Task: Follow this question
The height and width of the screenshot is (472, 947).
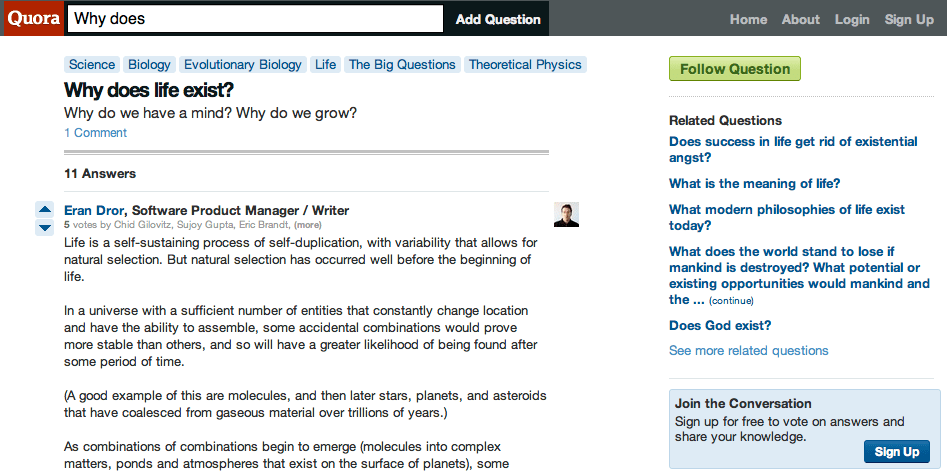Action: [735, 69]
